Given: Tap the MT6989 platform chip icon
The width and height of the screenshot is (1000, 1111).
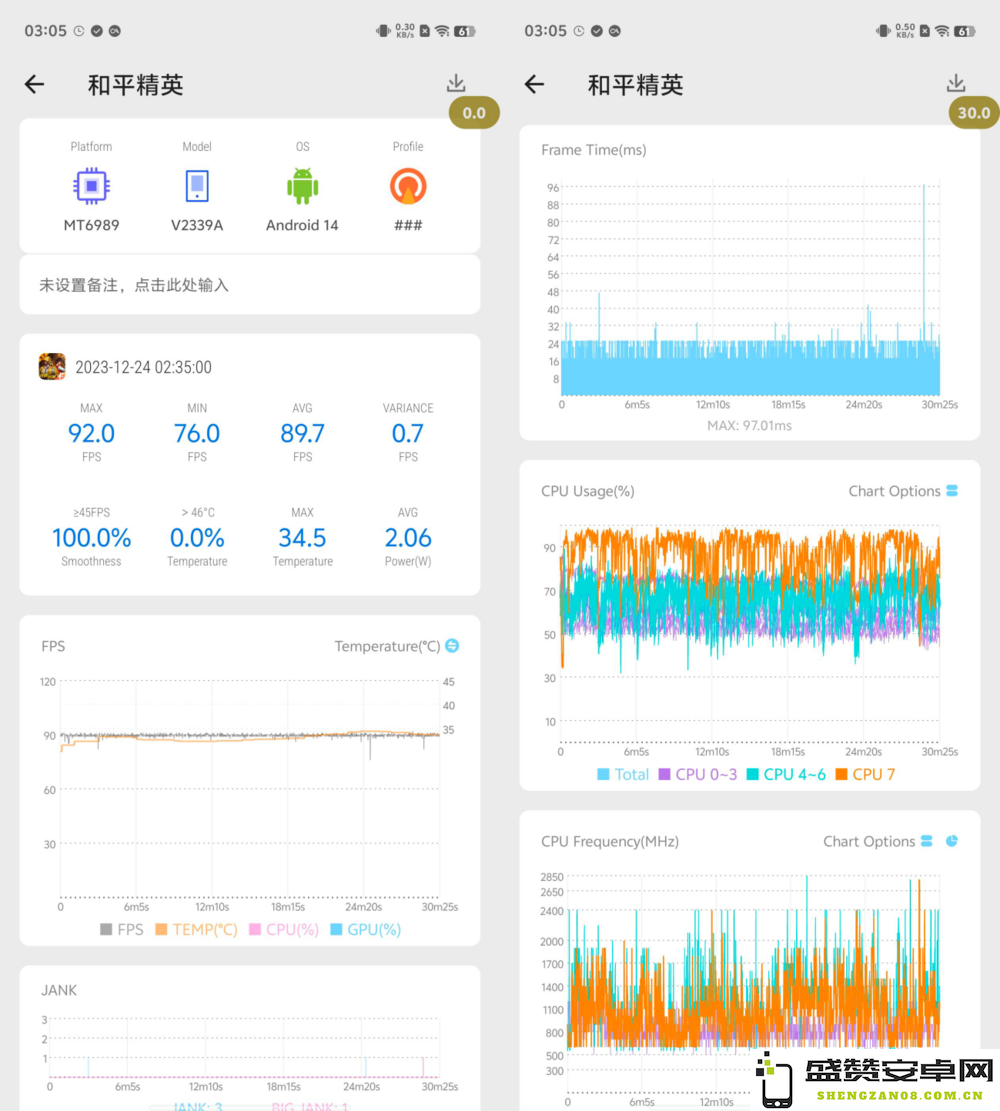Looking at the screenshot, I should point(91,186).
